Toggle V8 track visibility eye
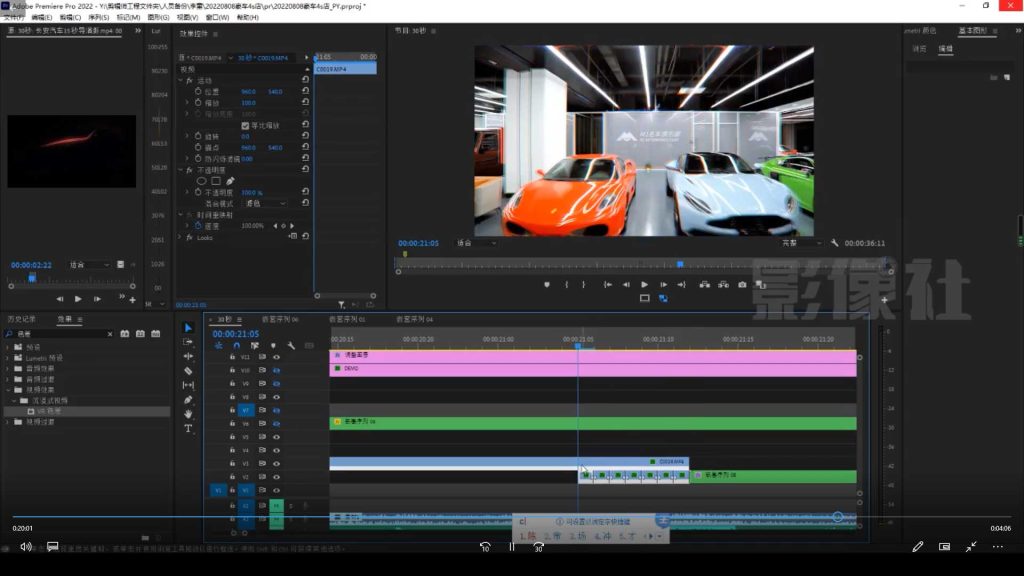1024x576 pixels. pyautogui.click(x=276, y=397)
